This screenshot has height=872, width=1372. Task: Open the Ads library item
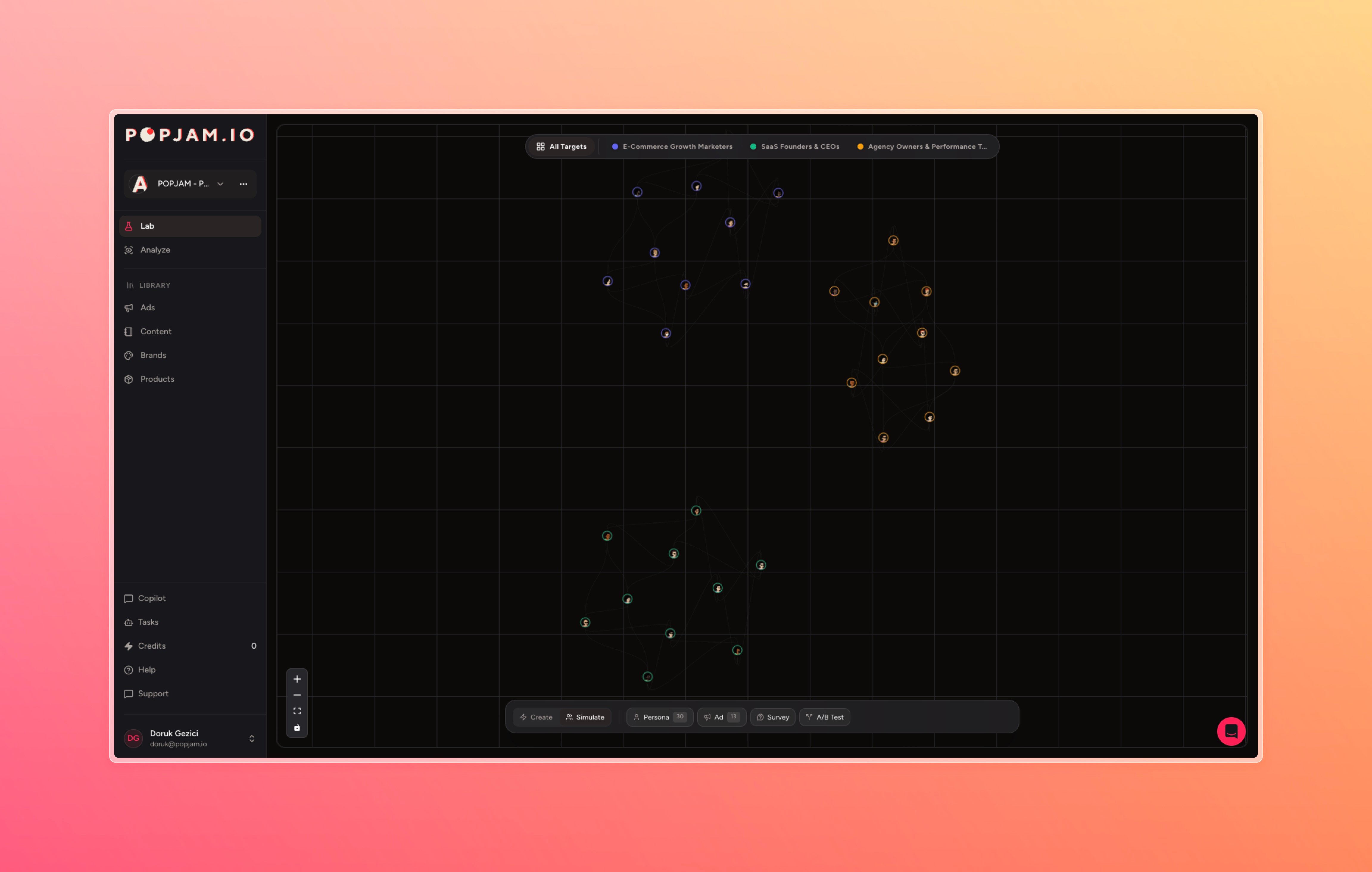tap(148, 308)
